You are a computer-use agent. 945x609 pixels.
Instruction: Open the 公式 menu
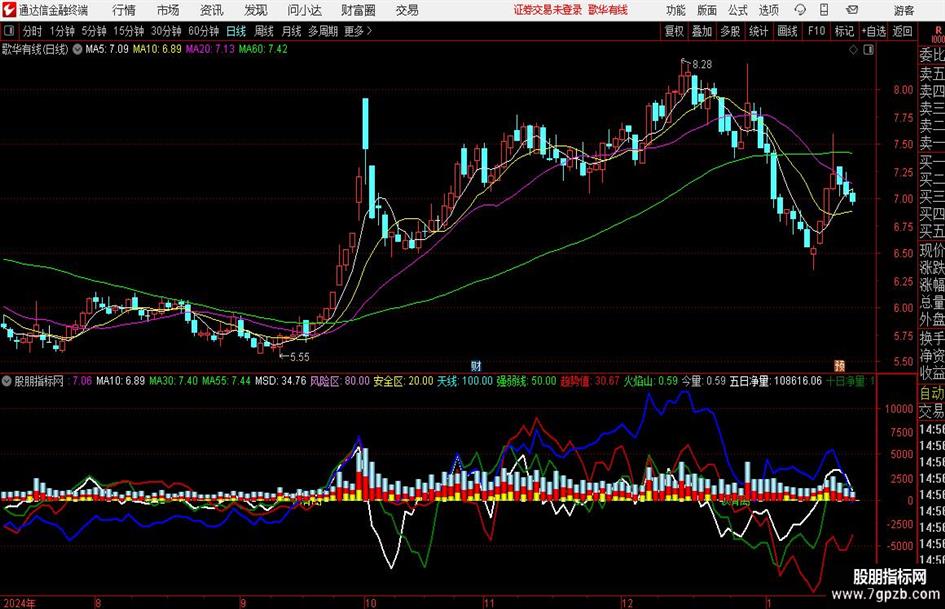[738, 10]
